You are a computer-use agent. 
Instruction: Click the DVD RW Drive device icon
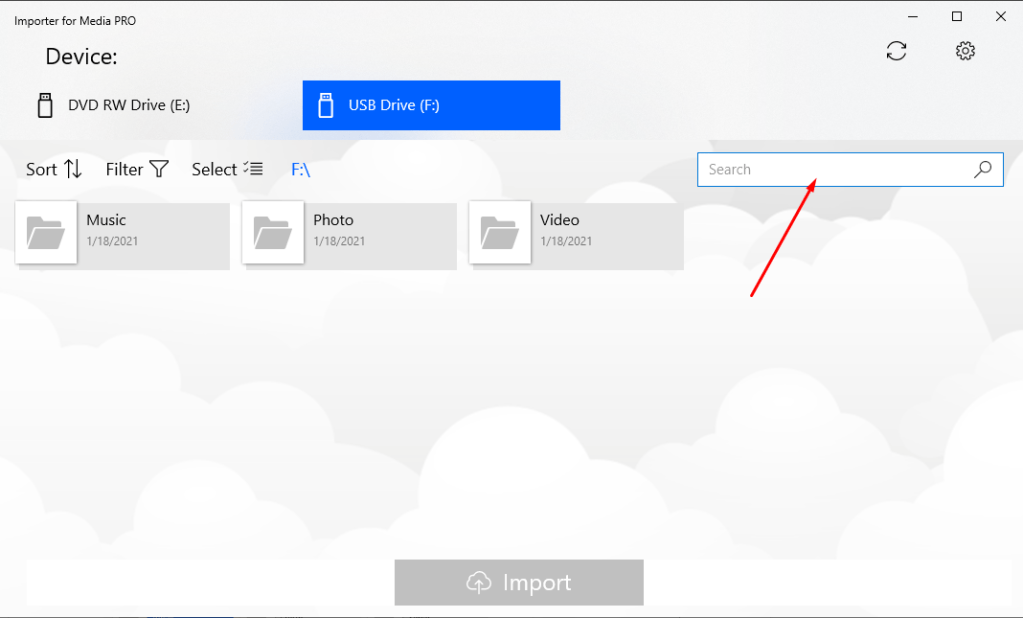45,105
